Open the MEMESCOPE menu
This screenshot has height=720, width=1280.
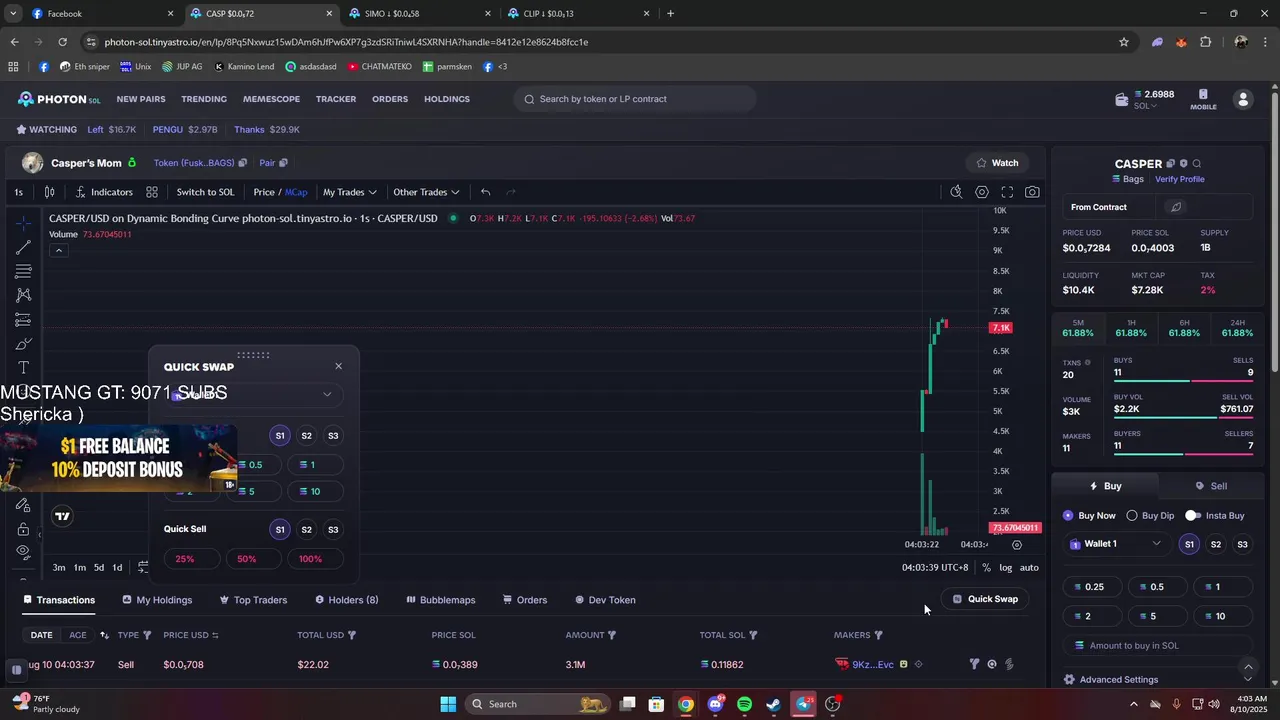point(271,99)
